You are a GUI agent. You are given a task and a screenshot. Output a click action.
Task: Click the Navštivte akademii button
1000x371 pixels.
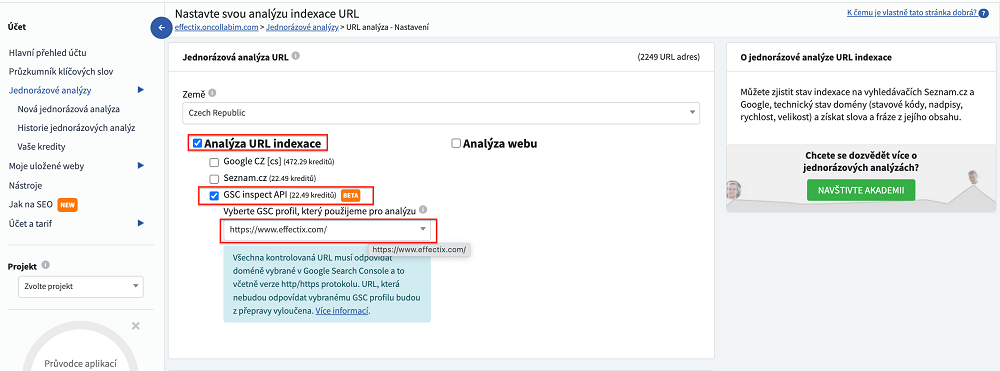click(x=860, y=190)
